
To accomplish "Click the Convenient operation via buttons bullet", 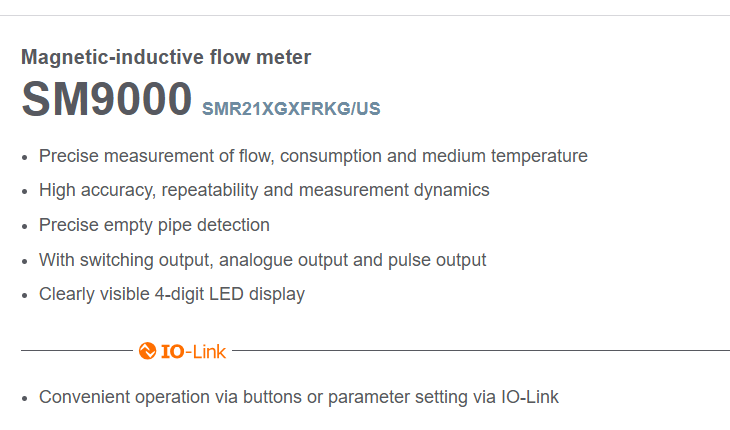I will (299, 397).
